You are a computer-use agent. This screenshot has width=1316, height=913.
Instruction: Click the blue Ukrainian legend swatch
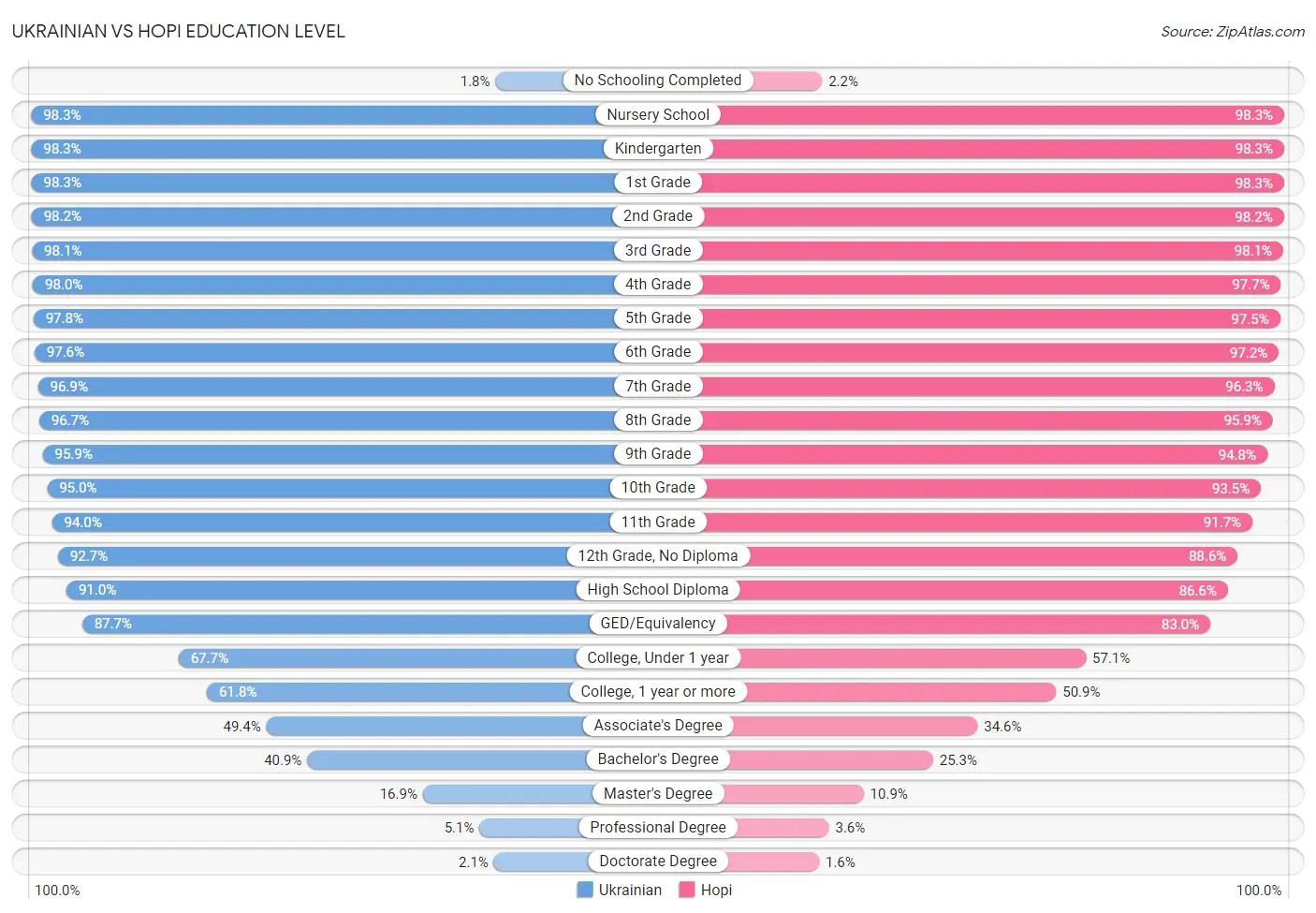[585, 890]
